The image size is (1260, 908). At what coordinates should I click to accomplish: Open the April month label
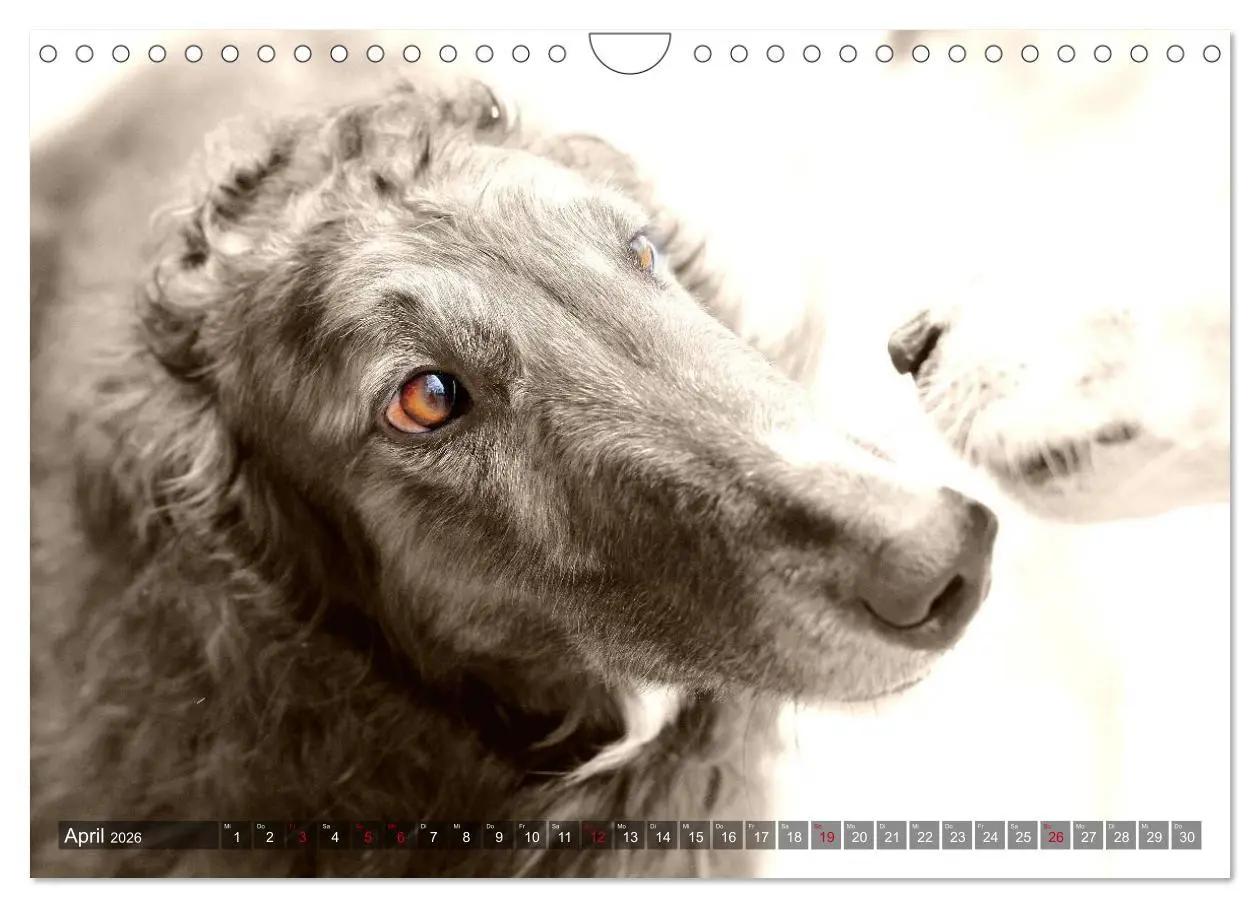(x=86, y=835)
